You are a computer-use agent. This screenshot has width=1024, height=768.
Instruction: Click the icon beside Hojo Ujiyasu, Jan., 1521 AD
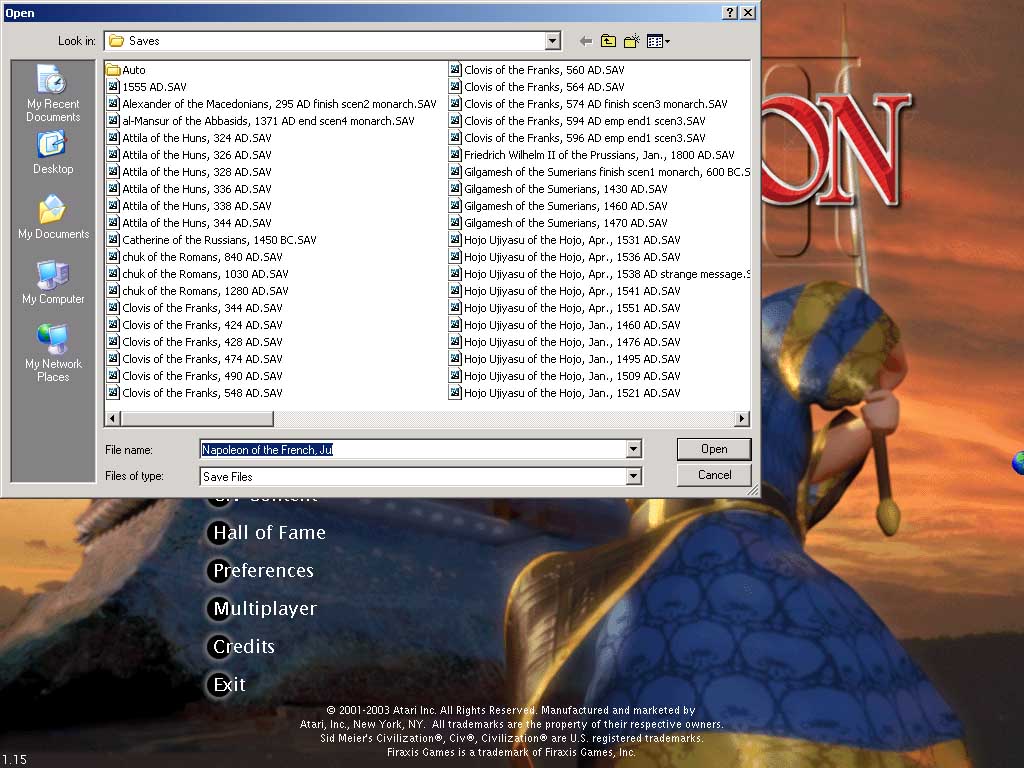click(455, 392)
